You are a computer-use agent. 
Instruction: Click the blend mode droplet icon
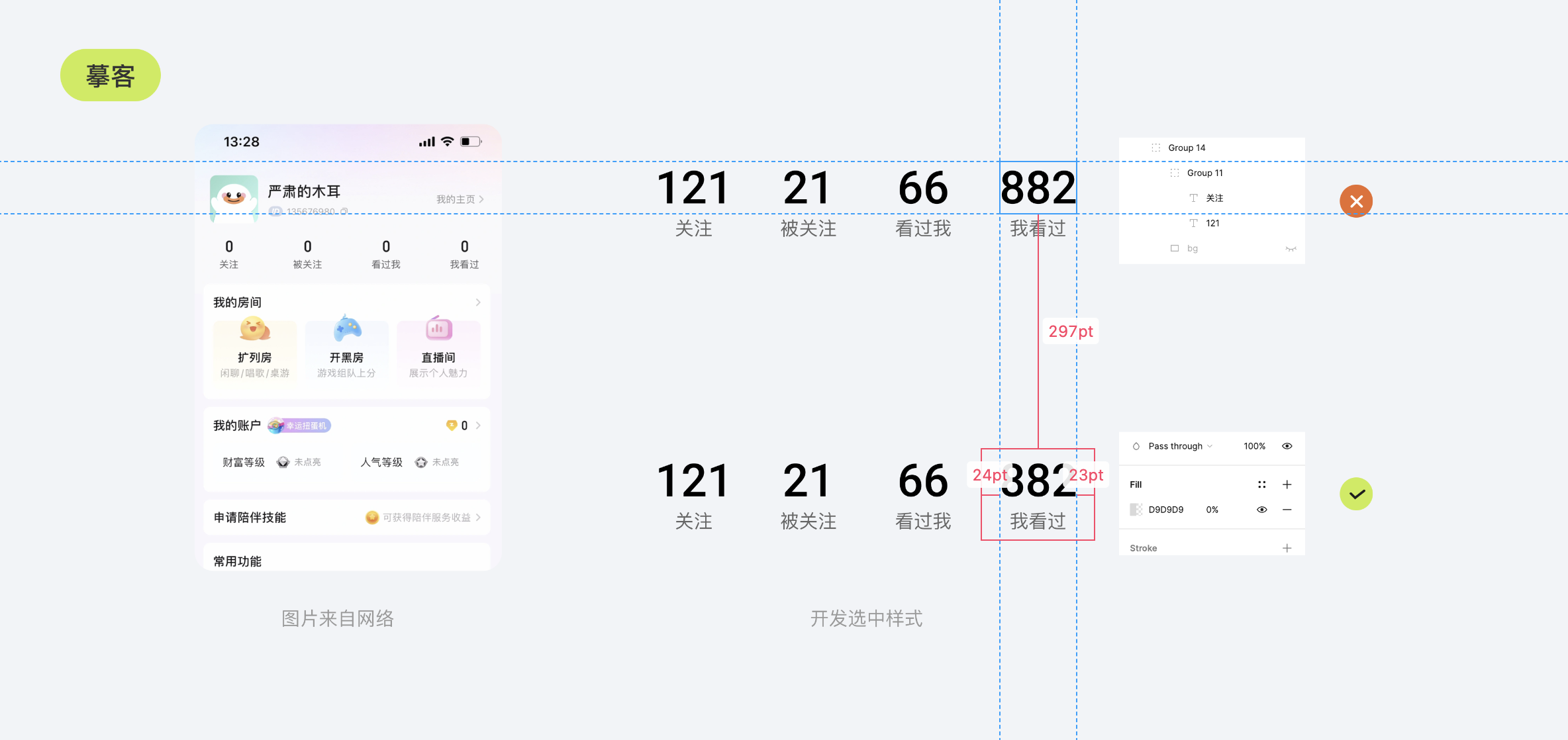(1136, 446)
